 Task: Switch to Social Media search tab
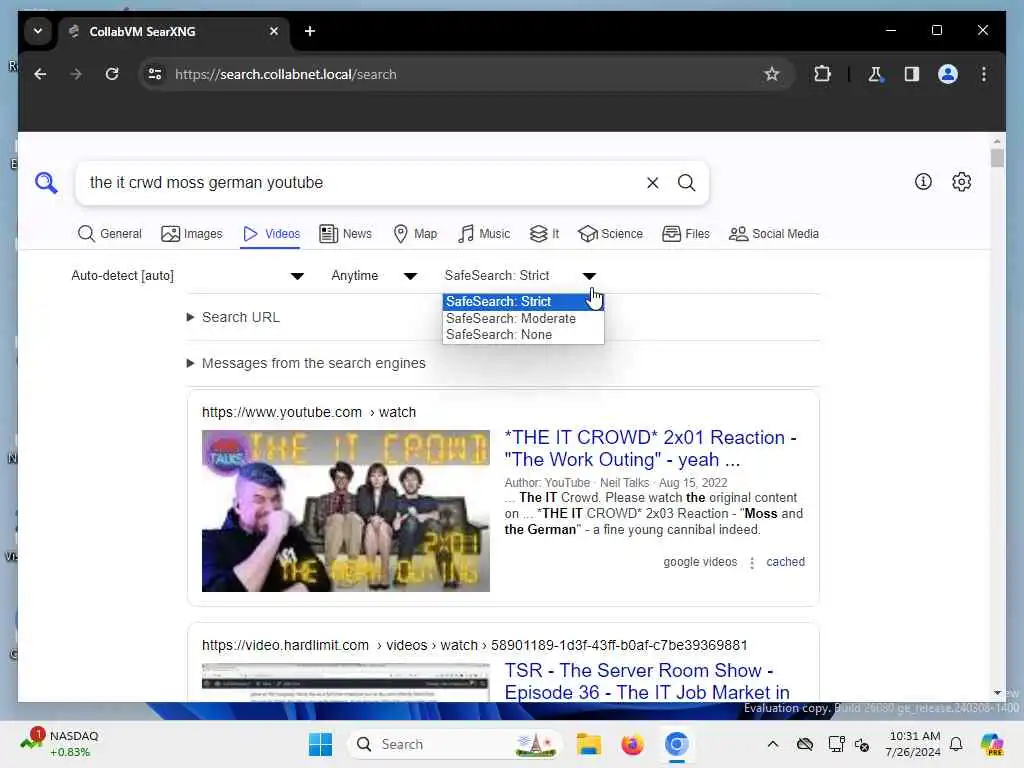pyautogui.click(x=773, y=234)
